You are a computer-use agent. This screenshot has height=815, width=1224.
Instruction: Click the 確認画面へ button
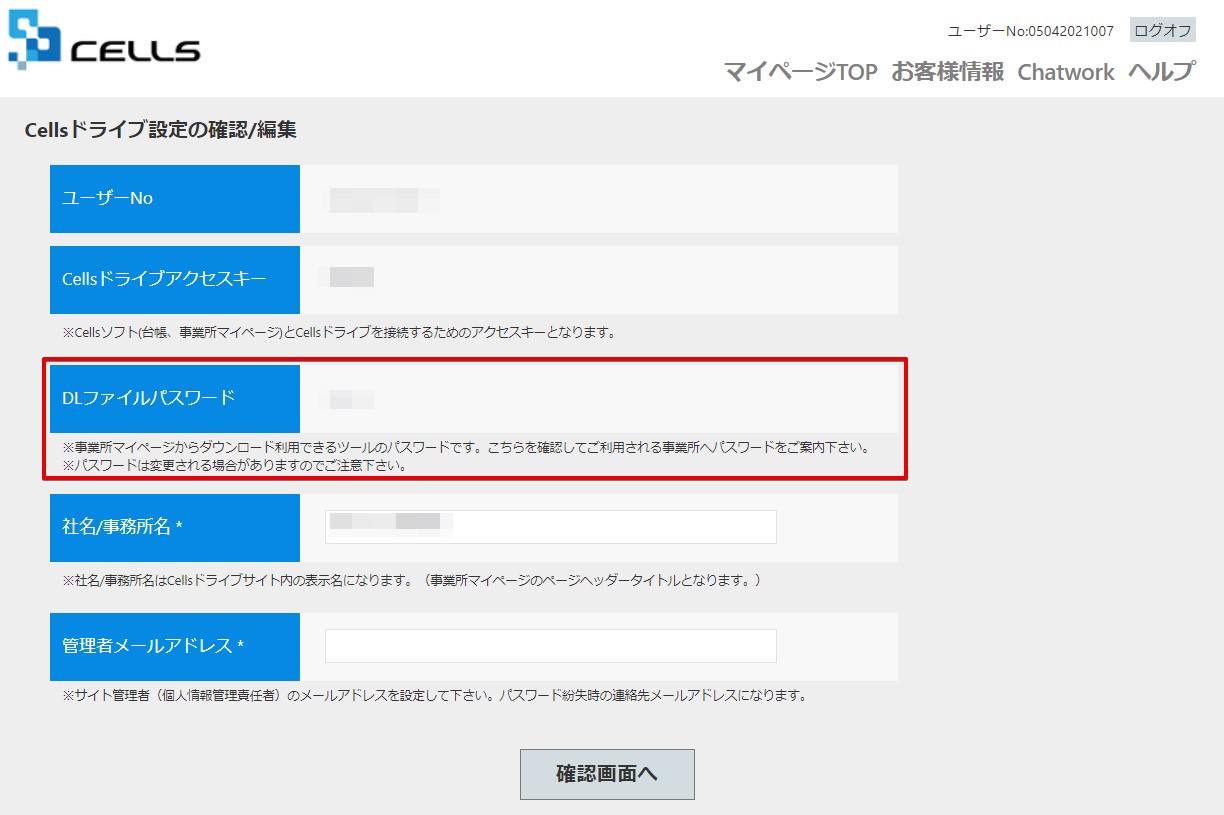click(x=607, y=774)
